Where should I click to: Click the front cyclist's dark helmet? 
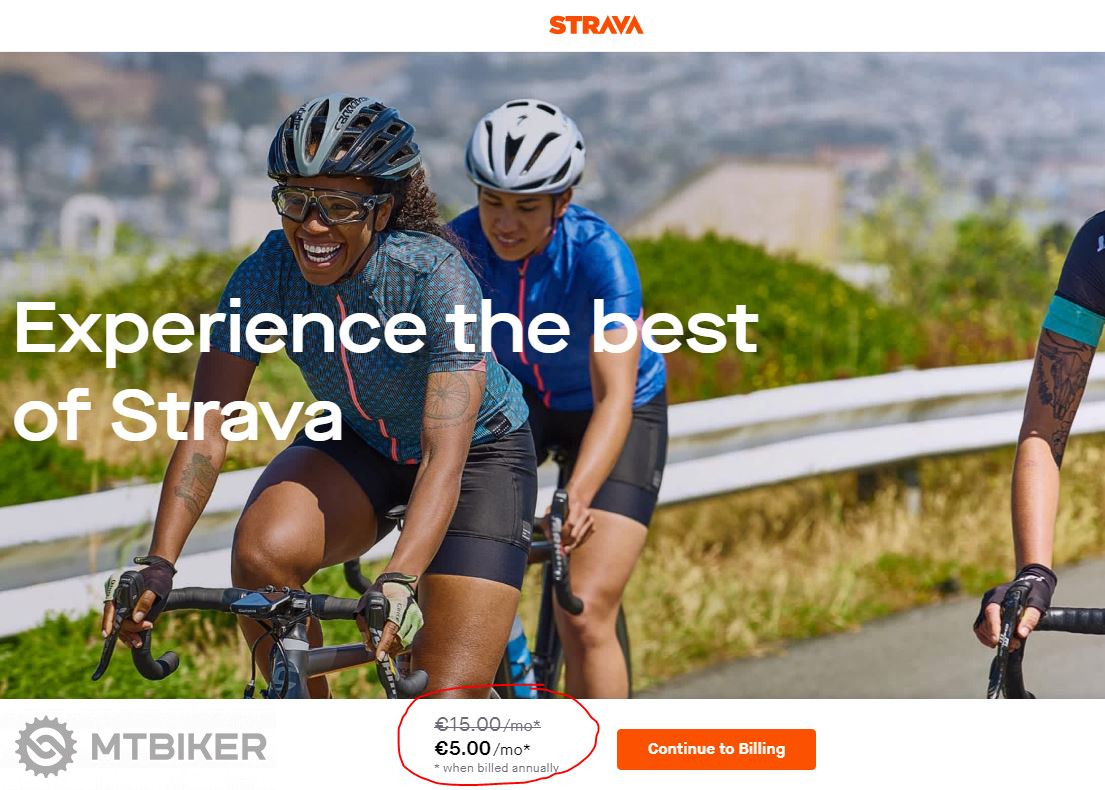click(343, 139)
